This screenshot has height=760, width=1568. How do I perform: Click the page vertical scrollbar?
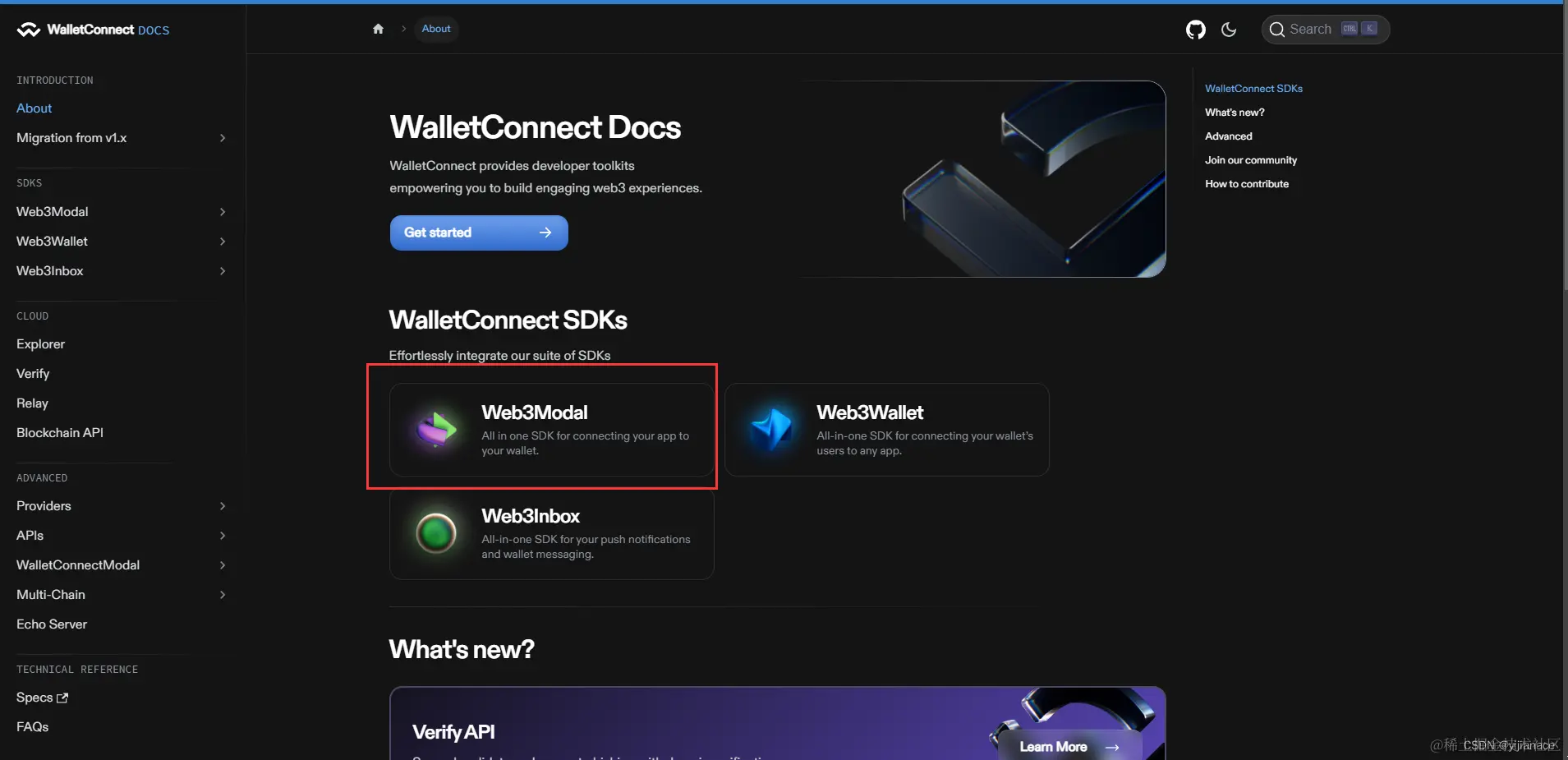[1565, 148]
